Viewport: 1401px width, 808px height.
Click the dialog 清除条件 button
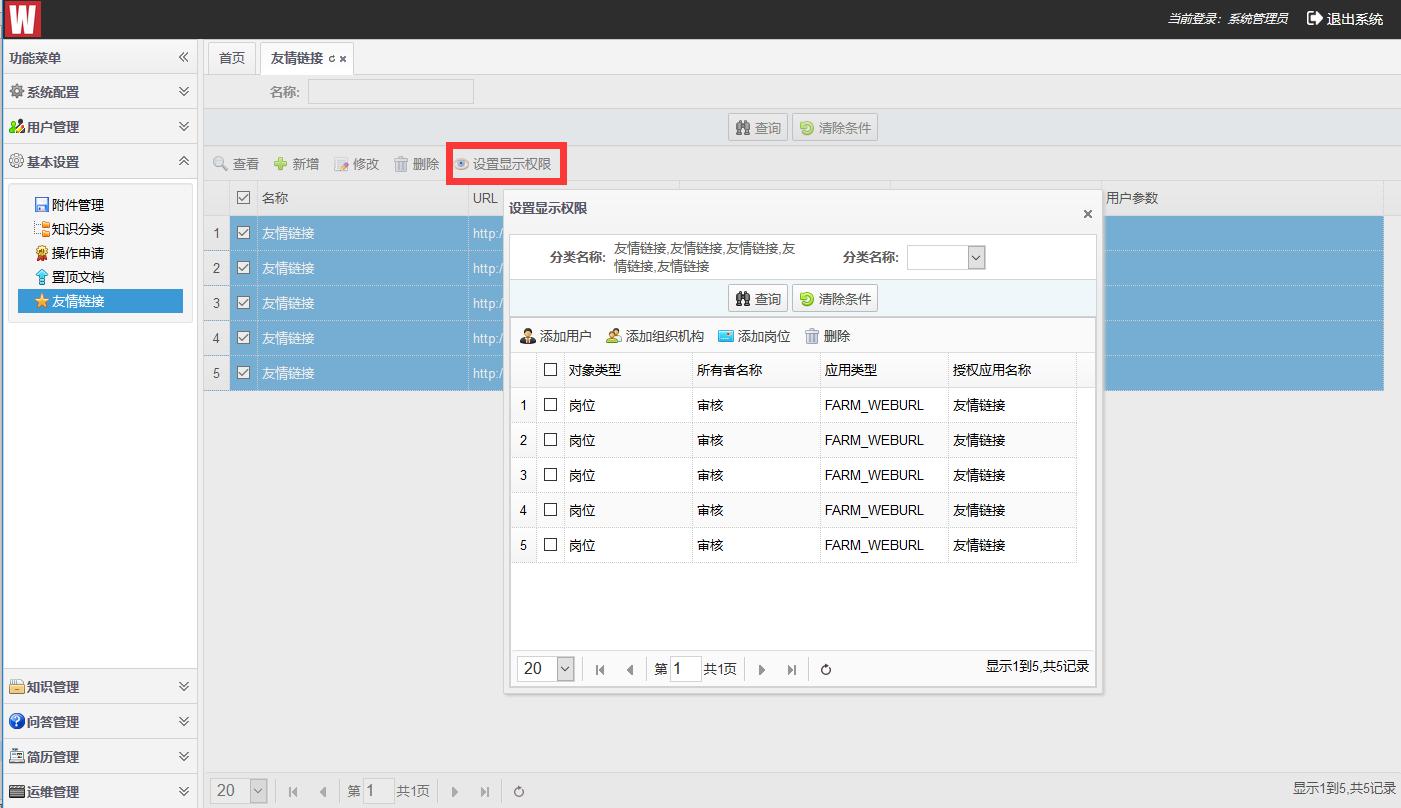coord(835,299)
